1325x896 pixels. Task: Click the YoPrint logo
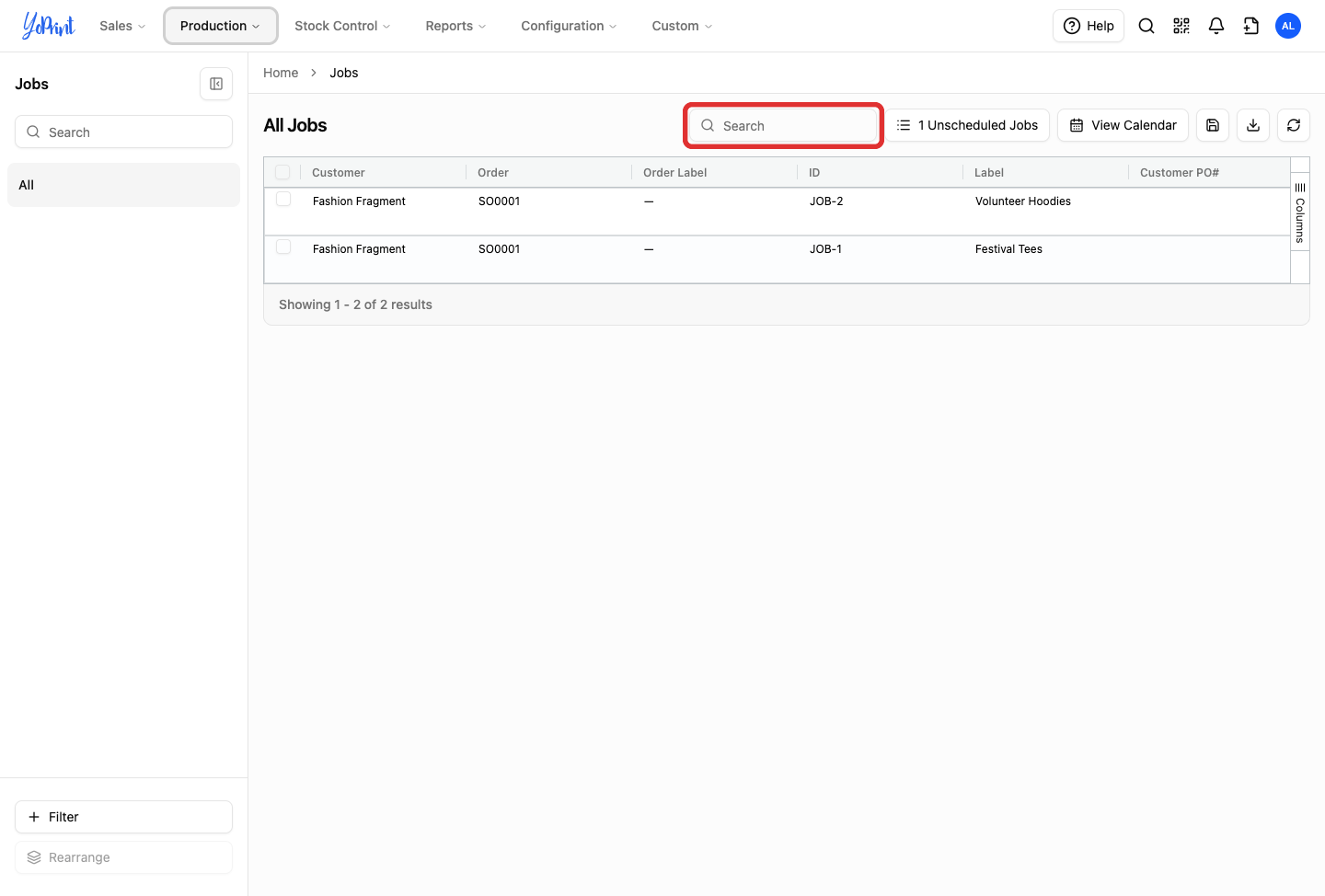49,26
